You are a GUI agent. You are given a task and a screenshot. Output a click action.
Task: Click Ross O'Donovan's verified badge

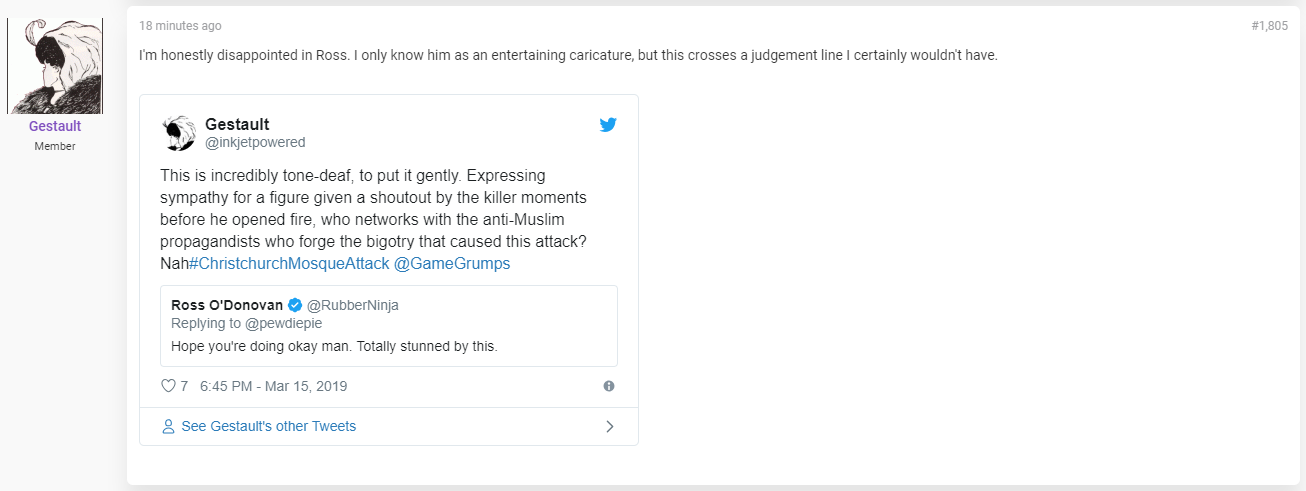296,305
